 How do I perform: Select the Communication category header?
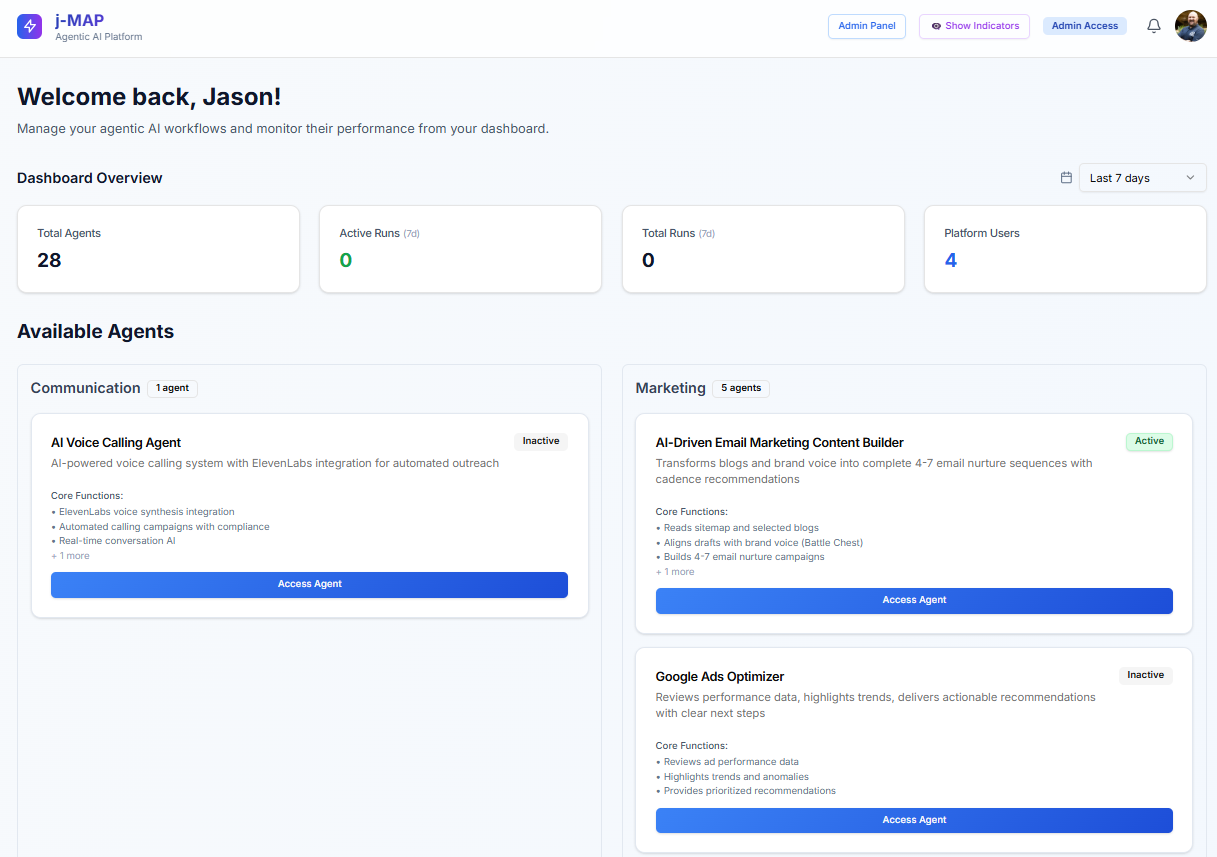[x=85, y=388]
